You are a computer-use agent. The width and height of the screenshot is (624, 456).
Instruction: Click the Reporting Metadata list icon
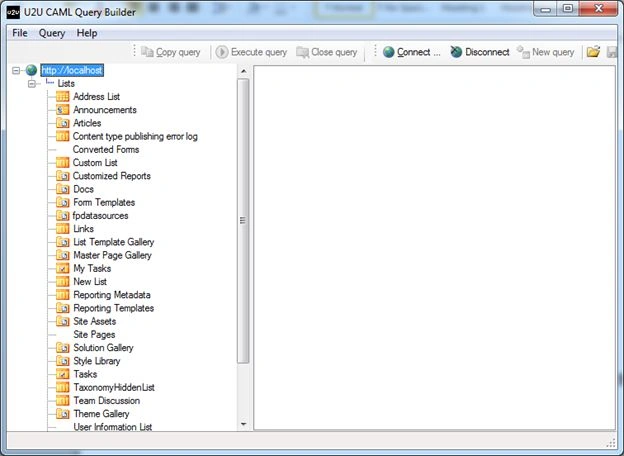tap(62, 295)
